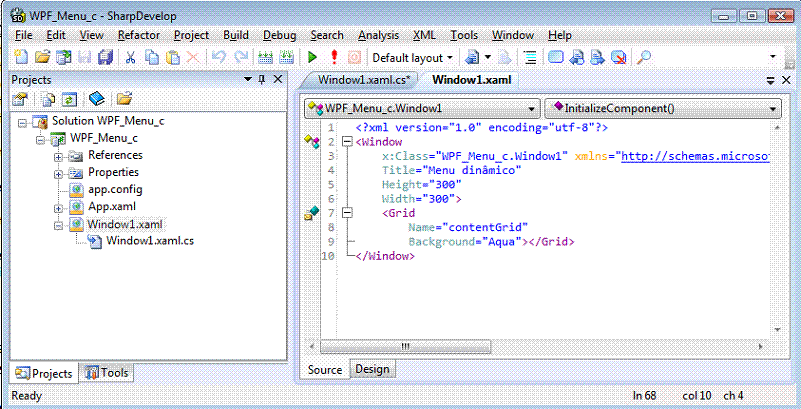Viewport: 801px width, 409px height.
Task: Select the WPF_Menu_c project node
Action: coord(104,138)
